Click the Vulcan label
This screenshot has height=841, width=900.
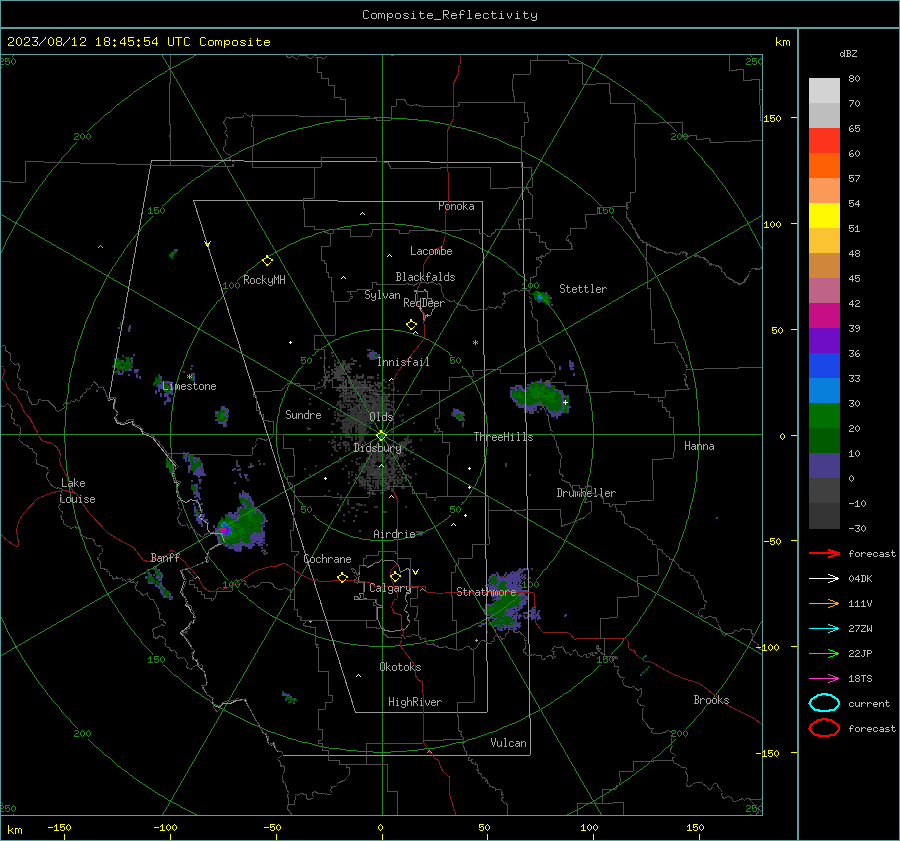tap(508, 743)
